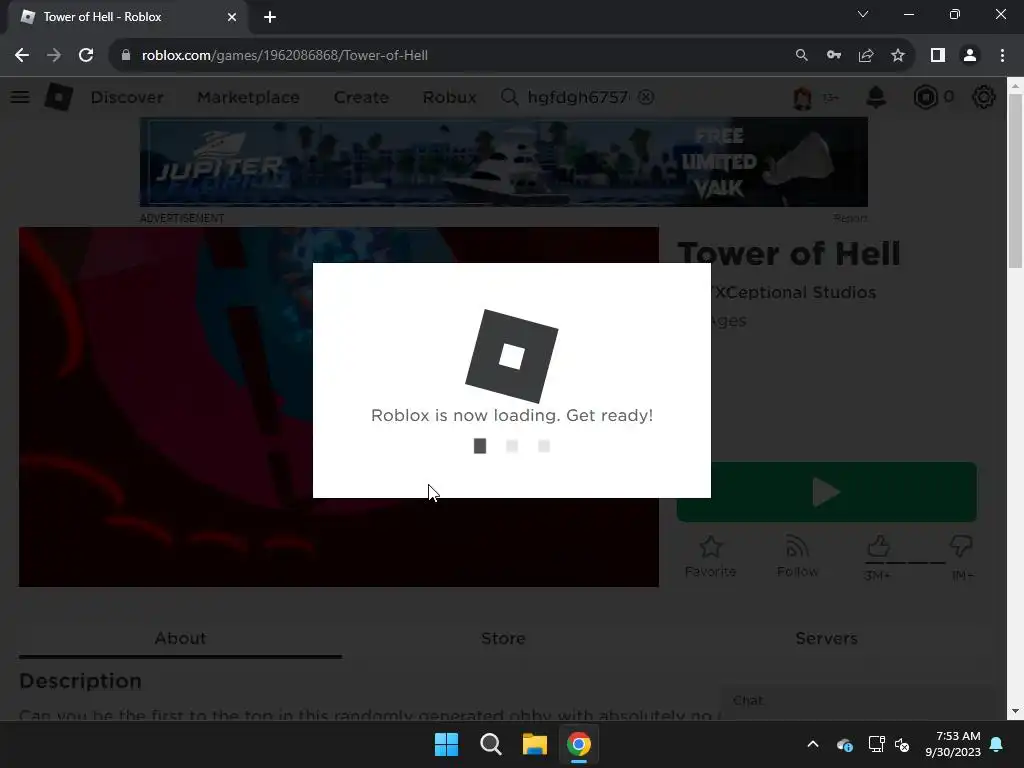This screenshot has height=768, width=1024.
Task: Click the page vertical scrollbar thumb
Action: pos(1015,181)
